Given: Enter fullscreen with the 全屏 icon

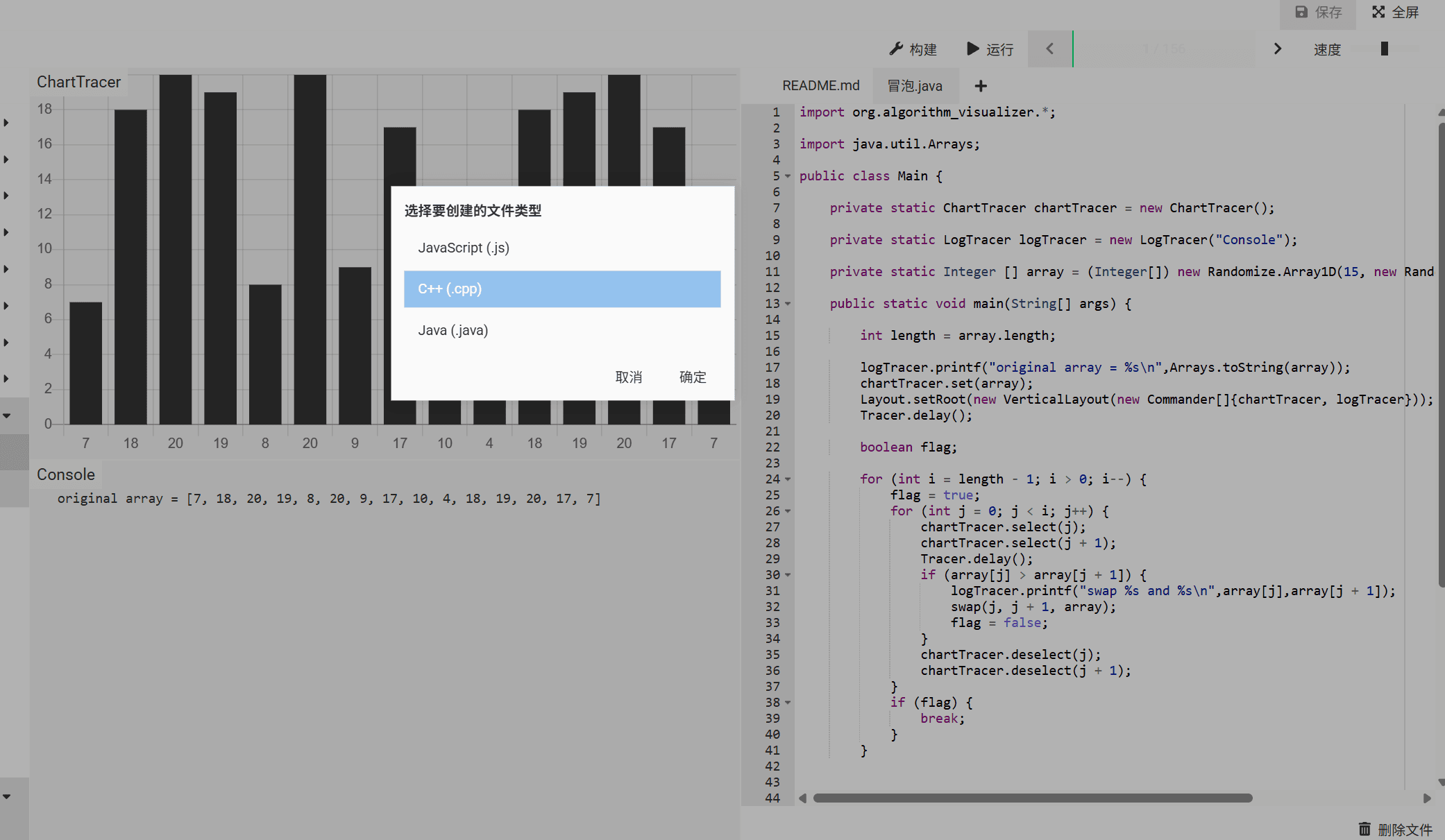Looking at the screenshot, I should (x=1378, y=12).
